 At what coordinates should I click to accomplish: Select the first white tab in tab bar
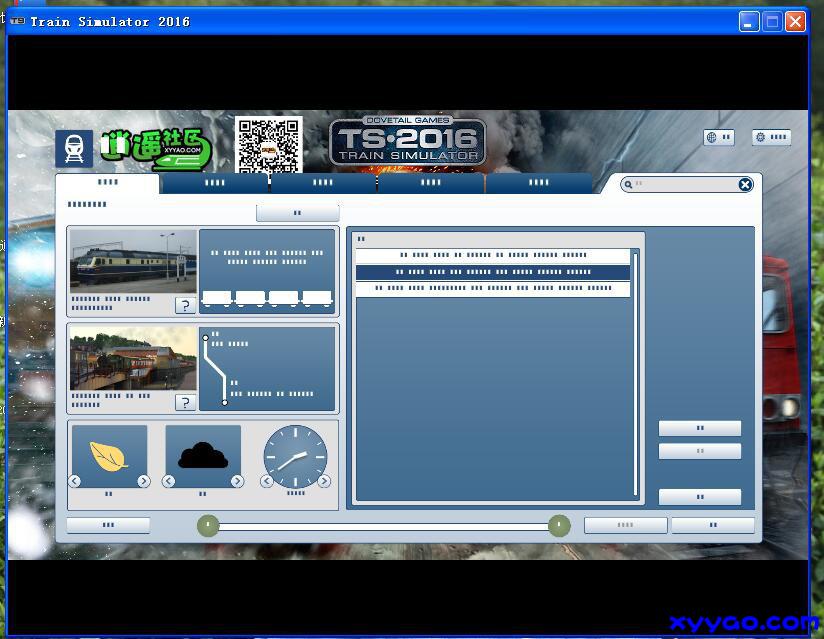[107, 183]
